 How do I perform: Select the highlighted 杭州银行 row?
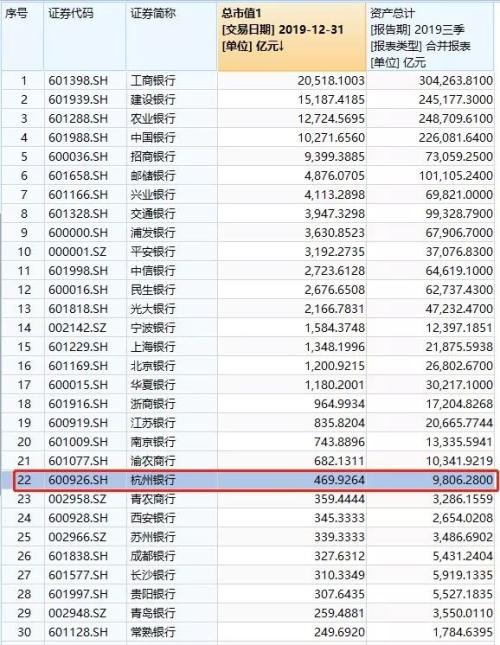pyautogui.click(x=256, y=480)
